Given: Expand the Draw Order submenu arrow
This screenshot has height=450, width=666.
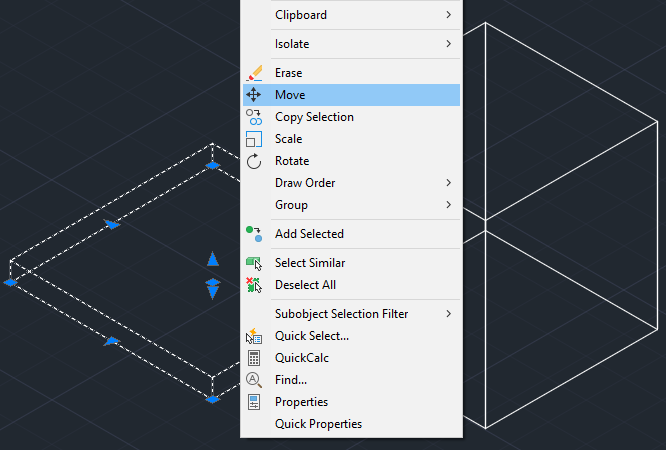Looking at the screenshot, I should point(449,183).
